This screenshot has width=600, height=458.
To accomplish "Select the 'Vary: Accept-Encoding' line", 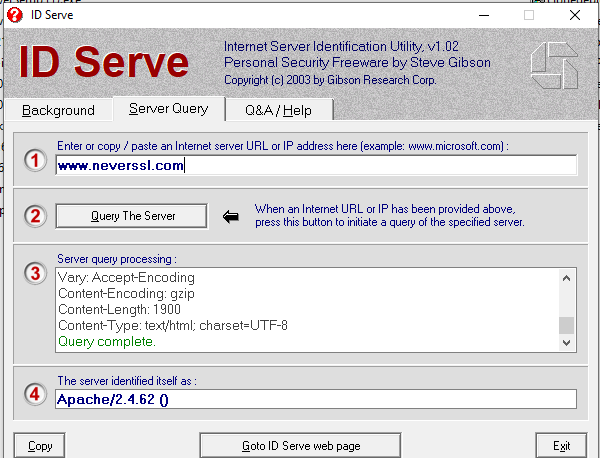I will [x=126, y=277].
